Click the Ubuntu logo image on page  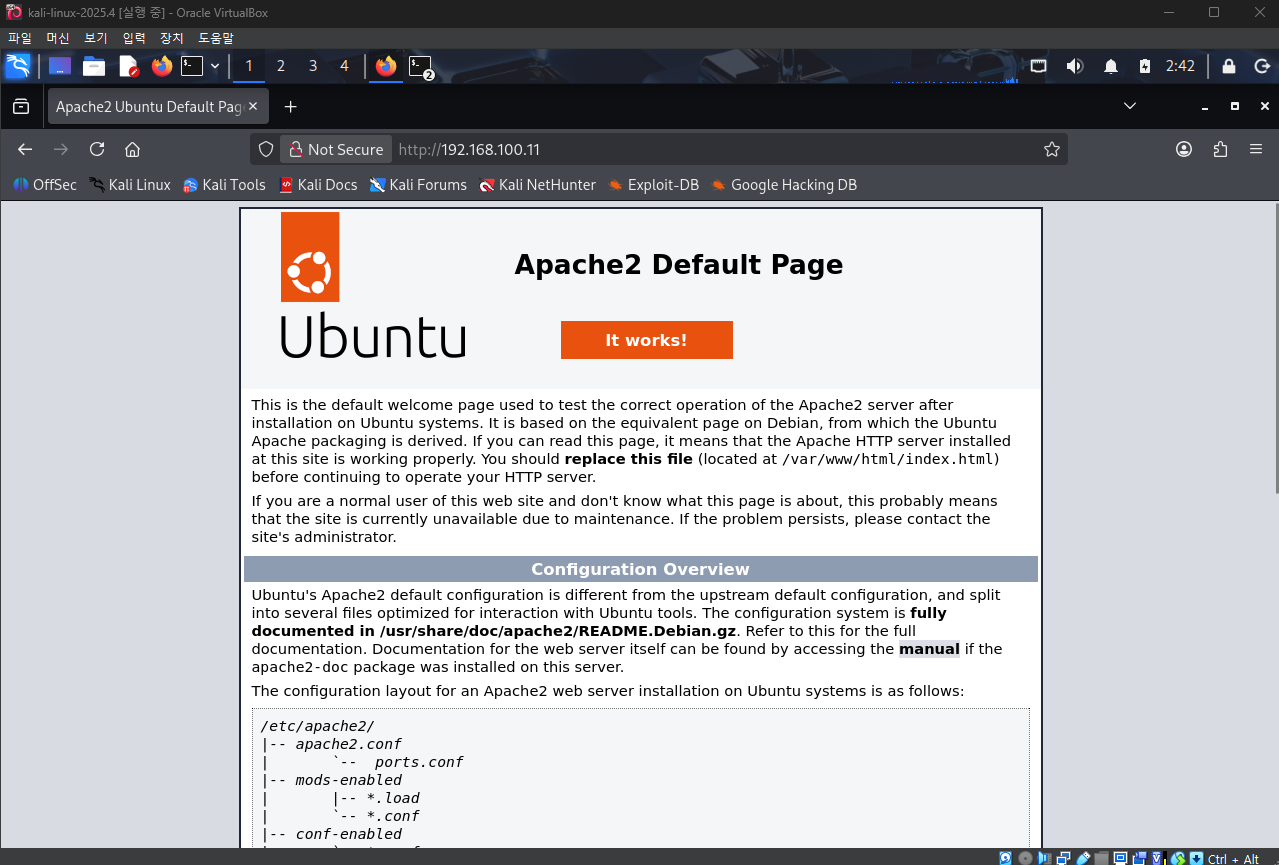(x=372, y=285)
